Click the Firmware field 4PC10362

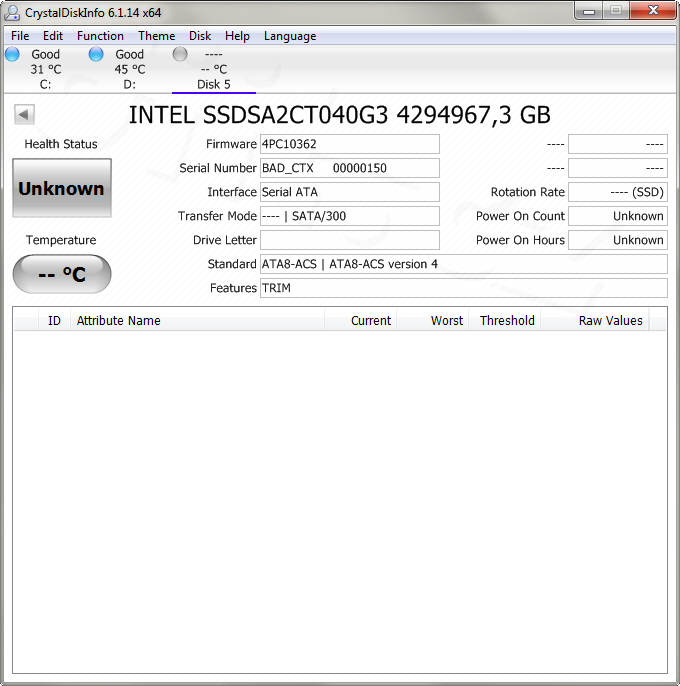click(x=350, y=144)
